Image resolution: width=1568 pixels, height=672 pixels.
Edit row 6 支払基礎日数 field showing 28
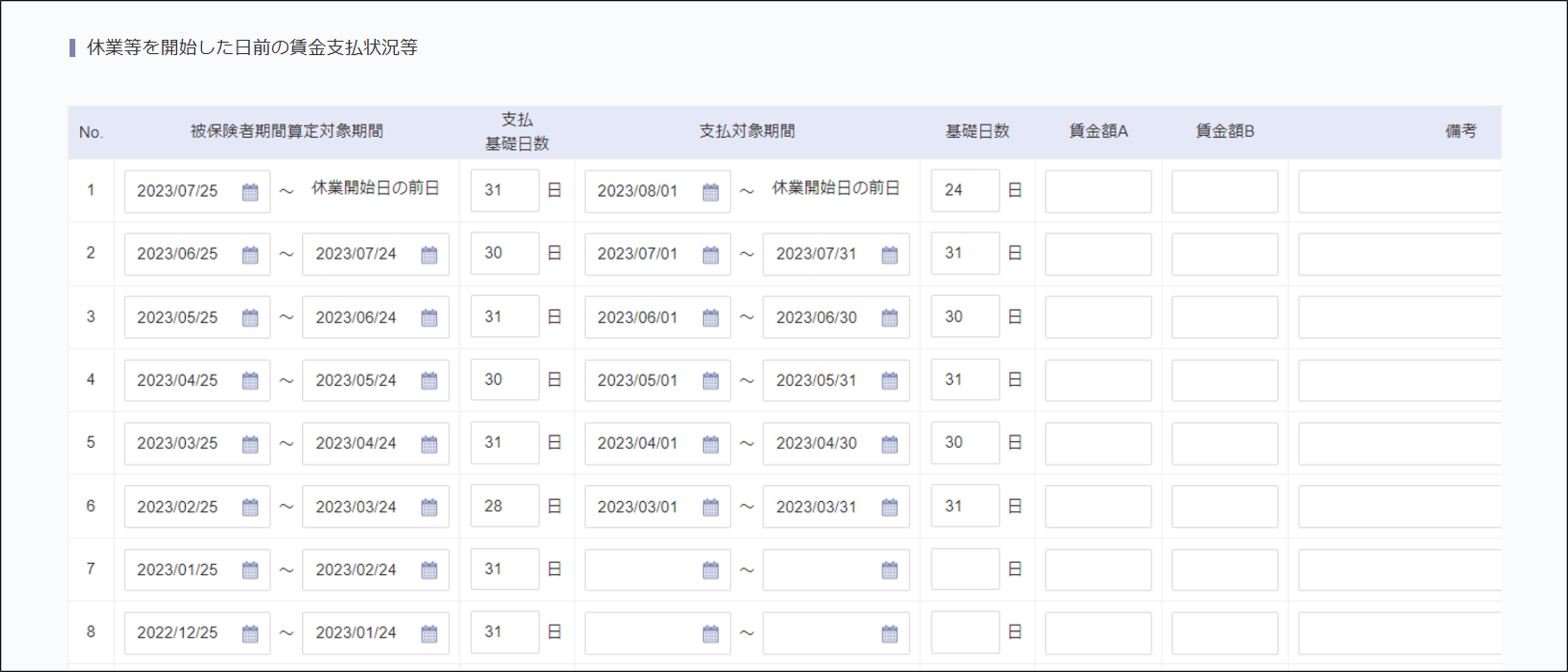[504, 506]
